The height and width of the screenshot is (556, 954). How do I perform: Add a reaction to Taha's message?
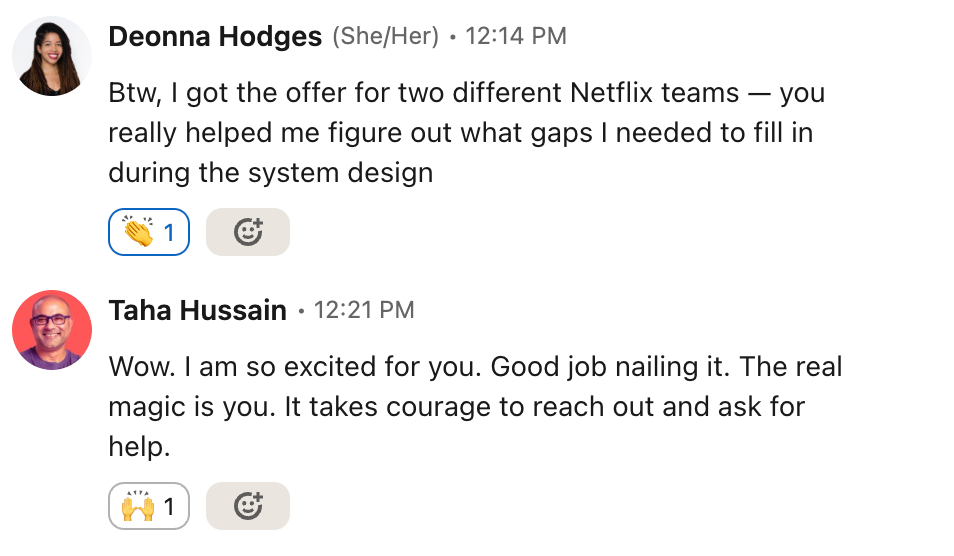pos(247,507)
